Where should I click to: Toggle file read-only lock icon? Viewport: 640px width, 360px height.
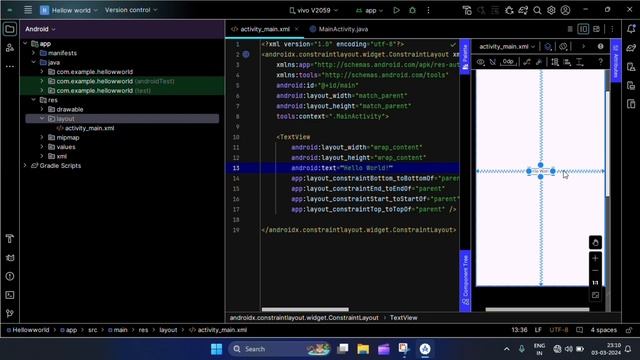629,330
